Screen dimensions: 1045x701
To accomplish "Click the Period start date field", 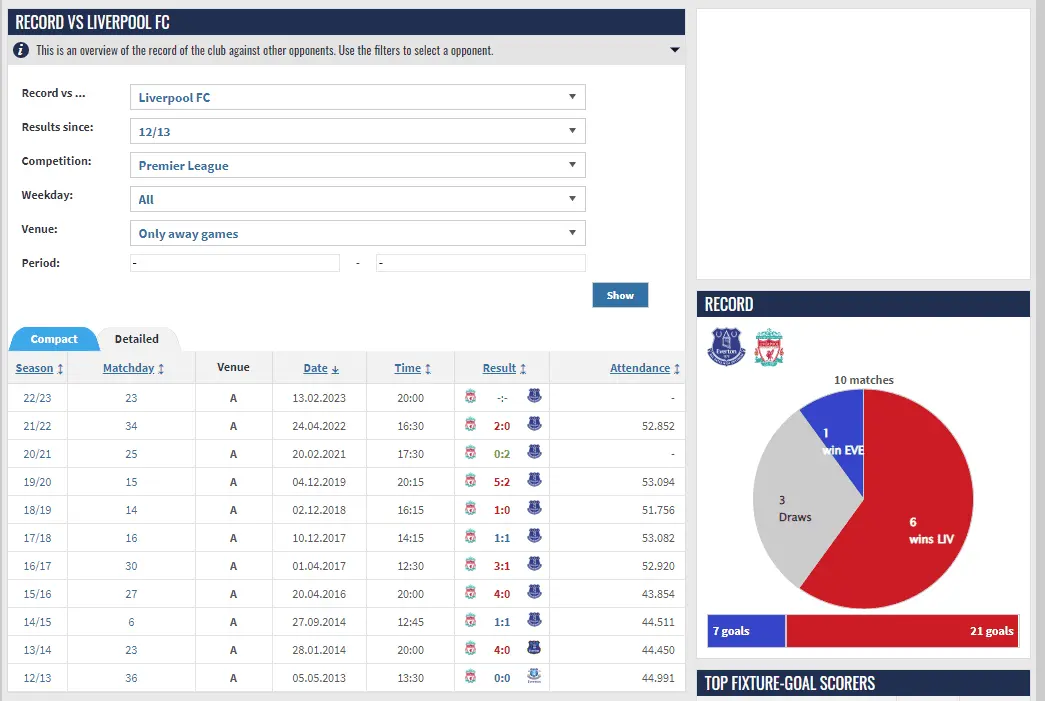I will point(235,263).
